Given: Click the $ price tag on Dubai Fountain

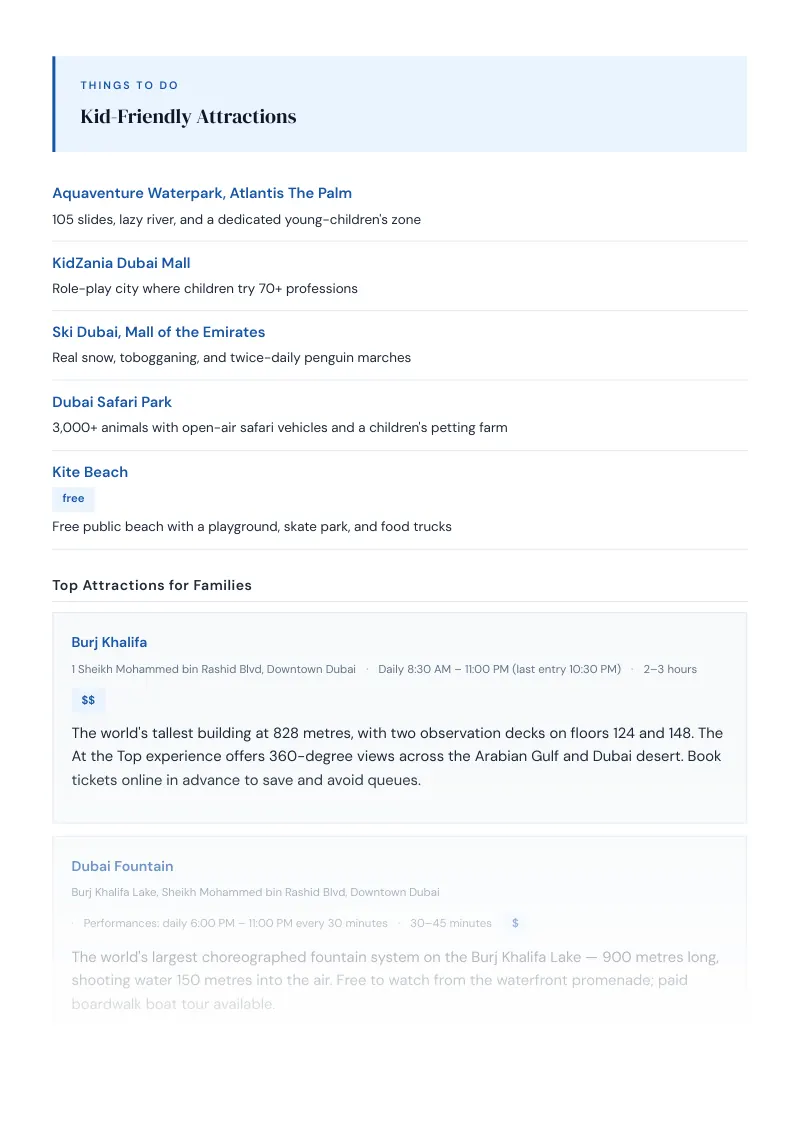Looking at the screenshot, I should 515,923.
